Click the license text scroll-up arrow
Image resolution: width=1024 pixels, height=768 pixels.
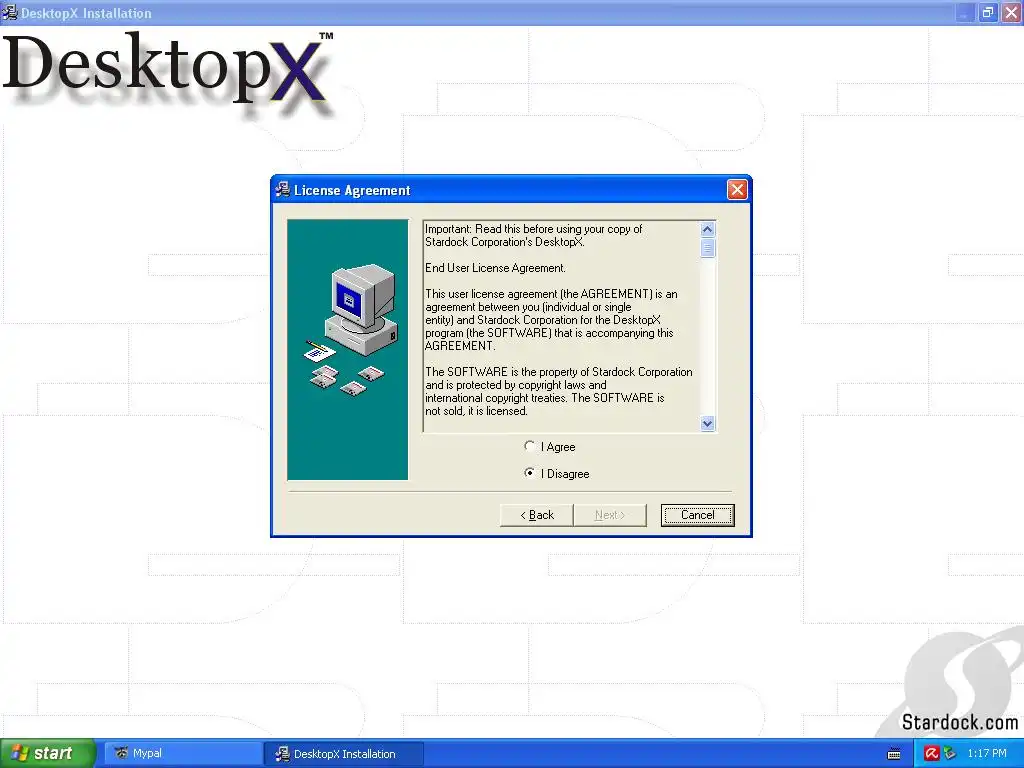pos(707,230)
